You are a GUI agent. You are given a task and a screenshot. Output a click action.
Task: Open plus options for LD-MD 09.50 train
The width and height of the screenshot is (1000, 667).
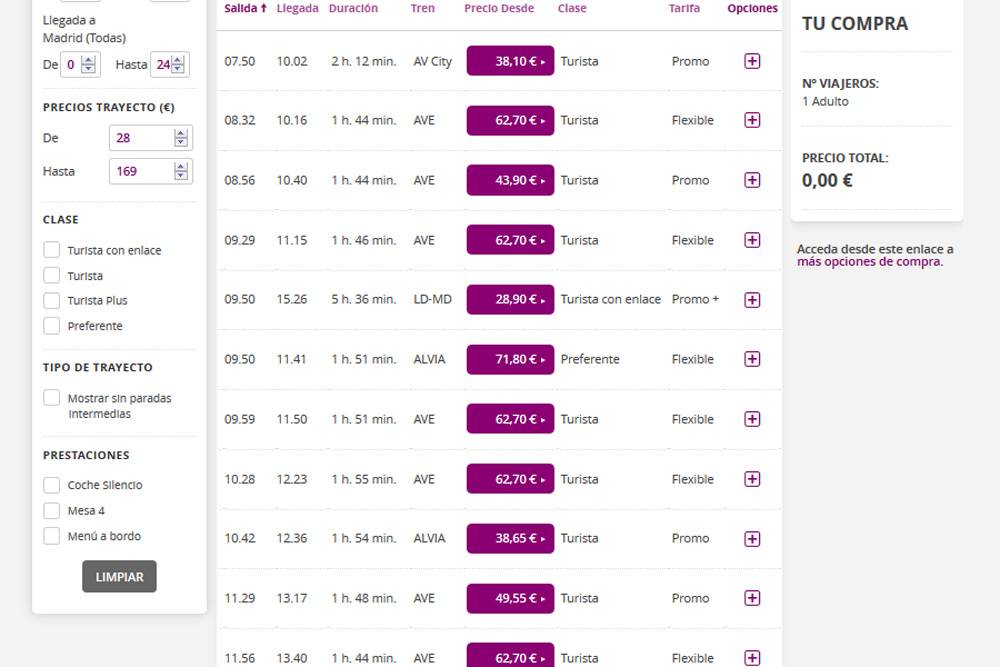(752, 299)
